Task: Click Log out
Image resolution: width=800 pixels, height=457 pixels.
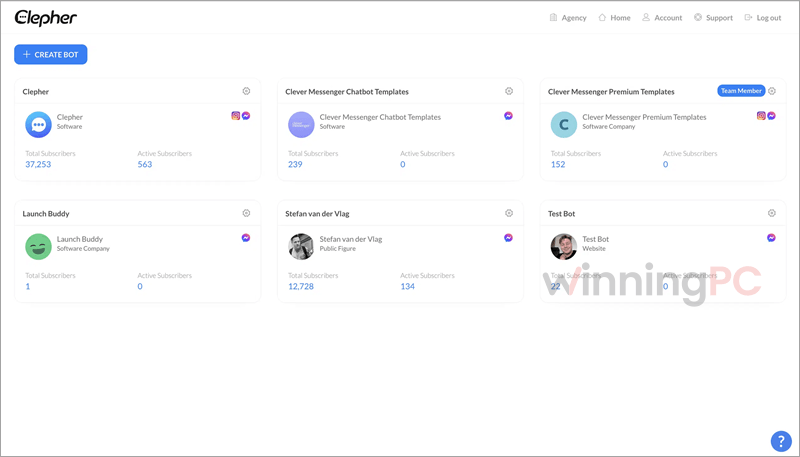Action: tap(763, 18)
